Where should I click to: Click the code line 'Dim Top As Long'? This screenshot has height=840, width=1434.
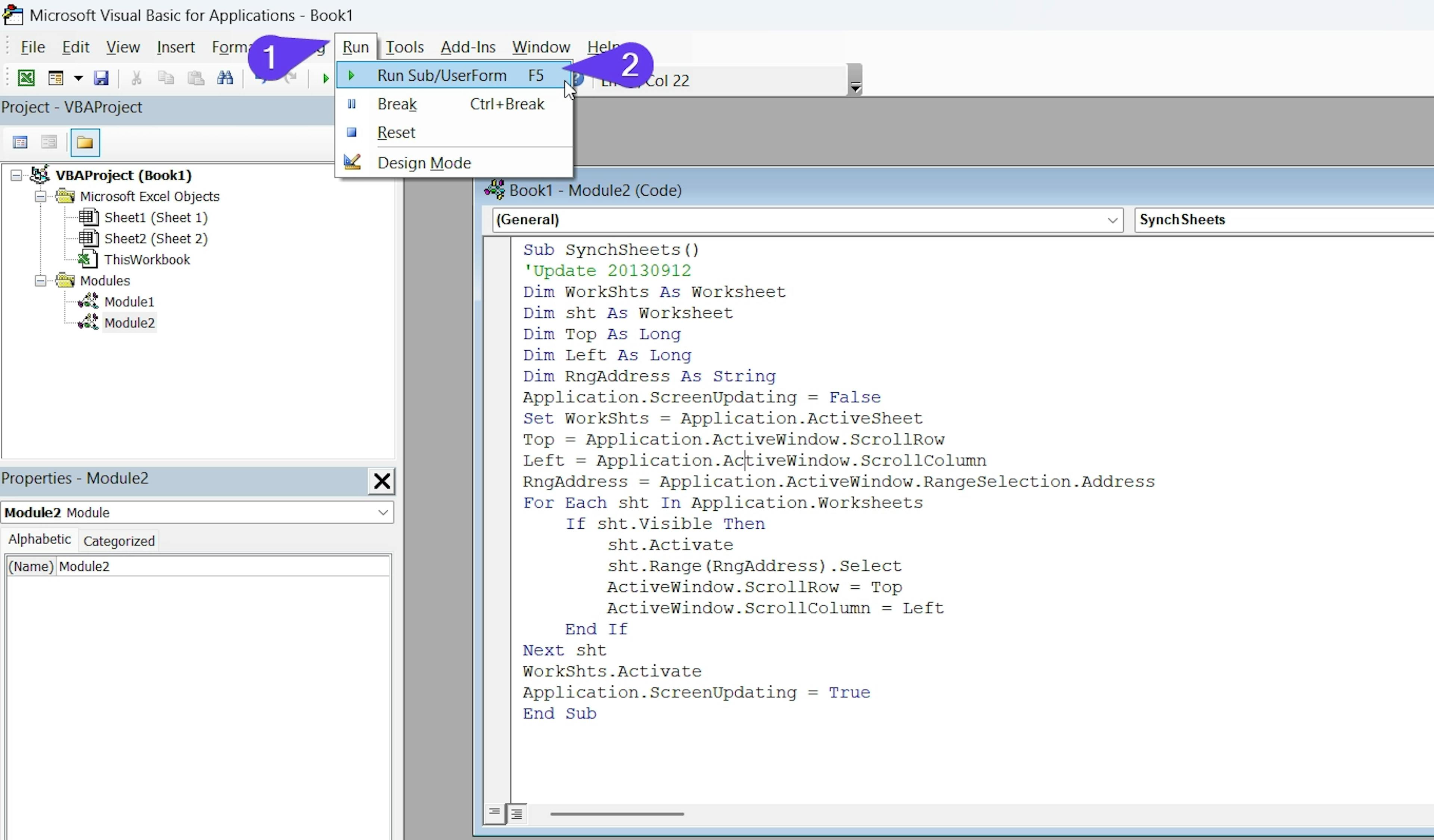tap(602, 334)
